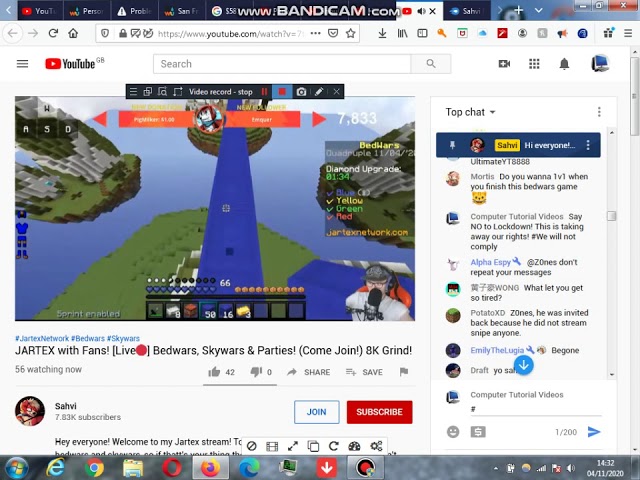The image size is (640, 480).
Task: Open the Windows Start menu
Action: click(x=16, y=467)
